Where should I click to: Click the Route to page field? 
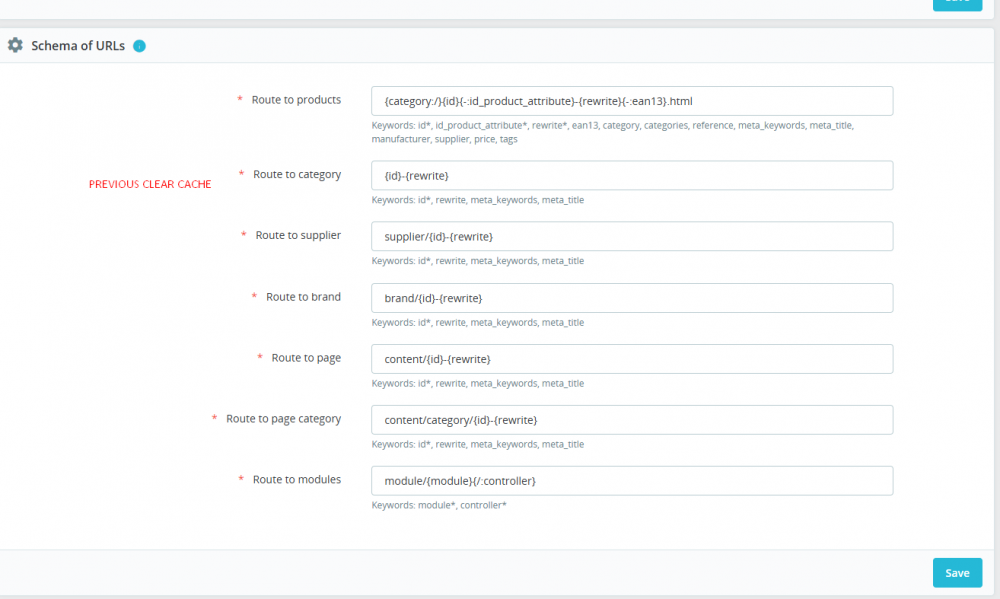(x=631, y=359)
